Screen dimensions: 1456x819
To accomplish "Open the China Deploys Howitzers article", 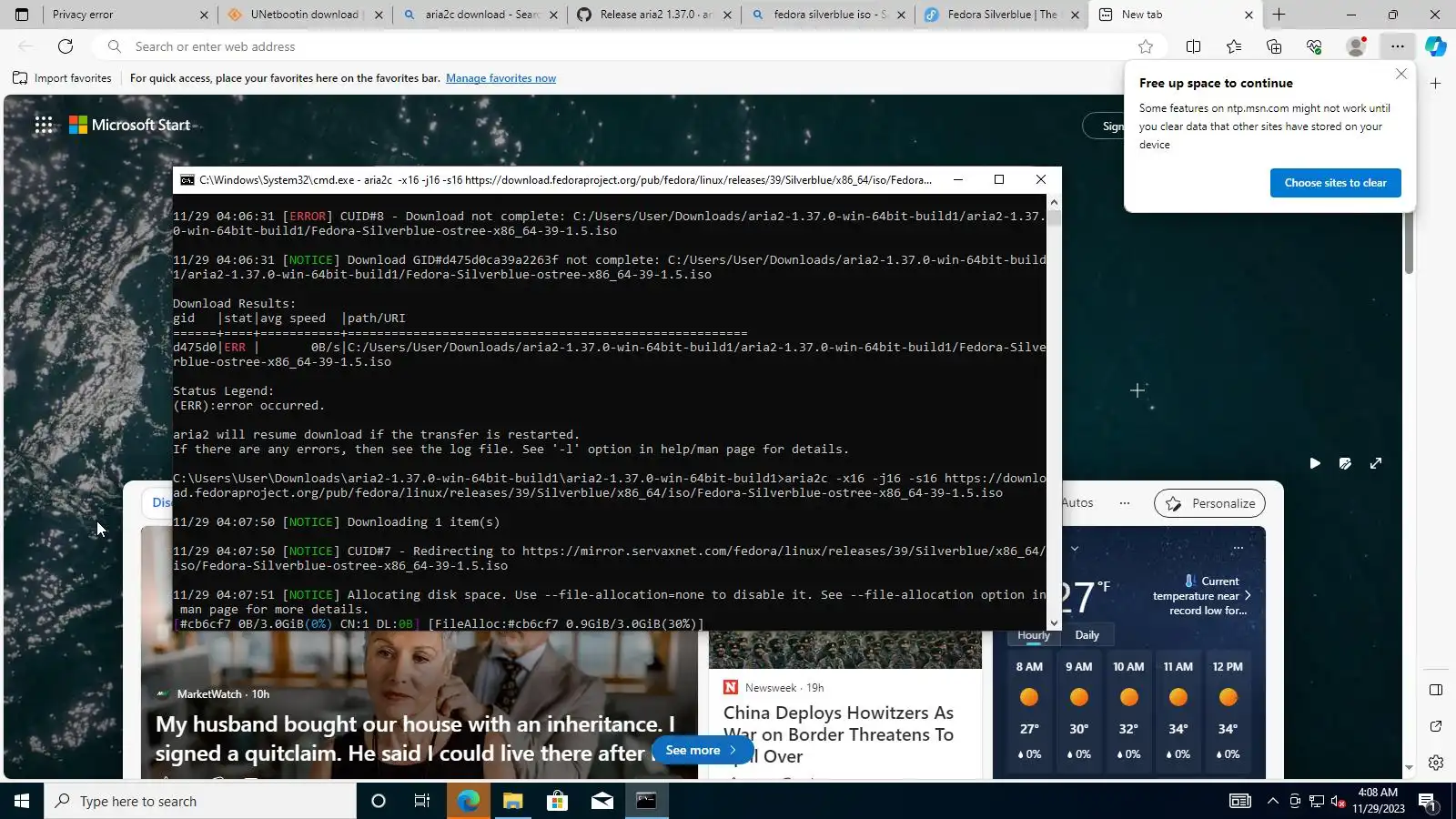I will click(838, 734).
